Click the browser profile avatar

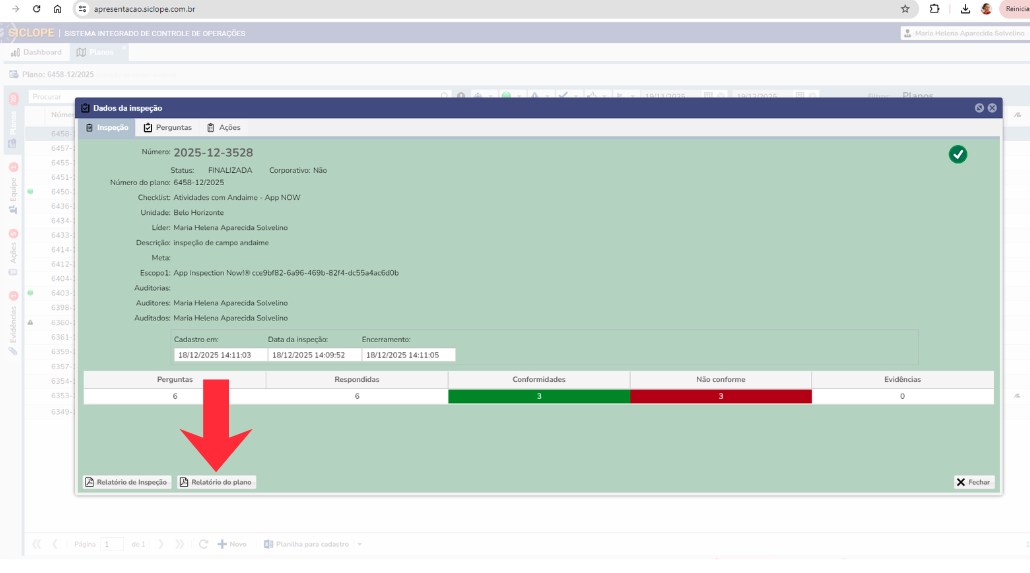[x=986, y=9]
